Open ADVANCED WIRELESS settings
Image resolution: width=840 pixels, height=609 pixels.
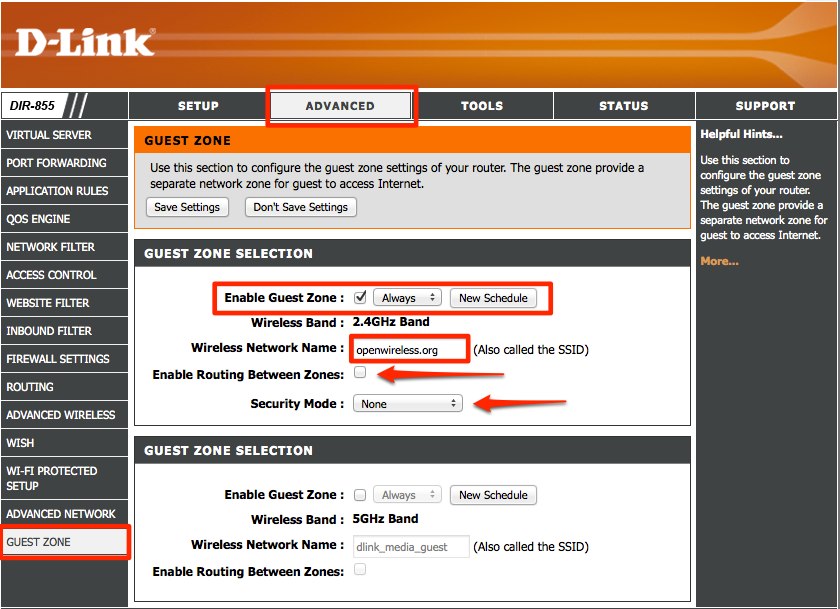[64, 415]
